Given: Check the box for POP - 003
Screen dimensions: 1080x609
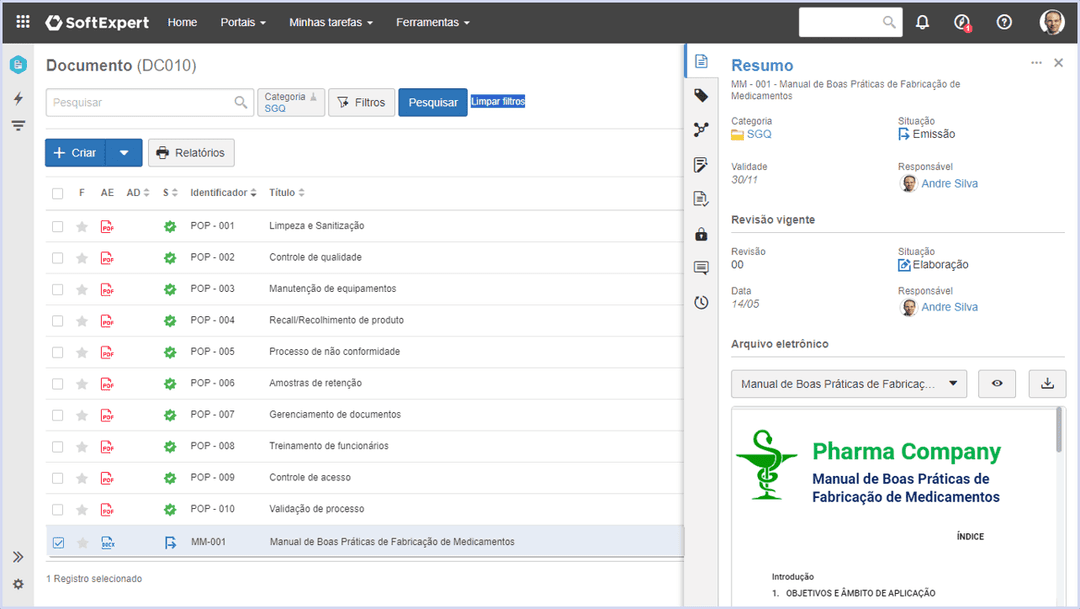Looking at the screenshot, I should point(57,289).
